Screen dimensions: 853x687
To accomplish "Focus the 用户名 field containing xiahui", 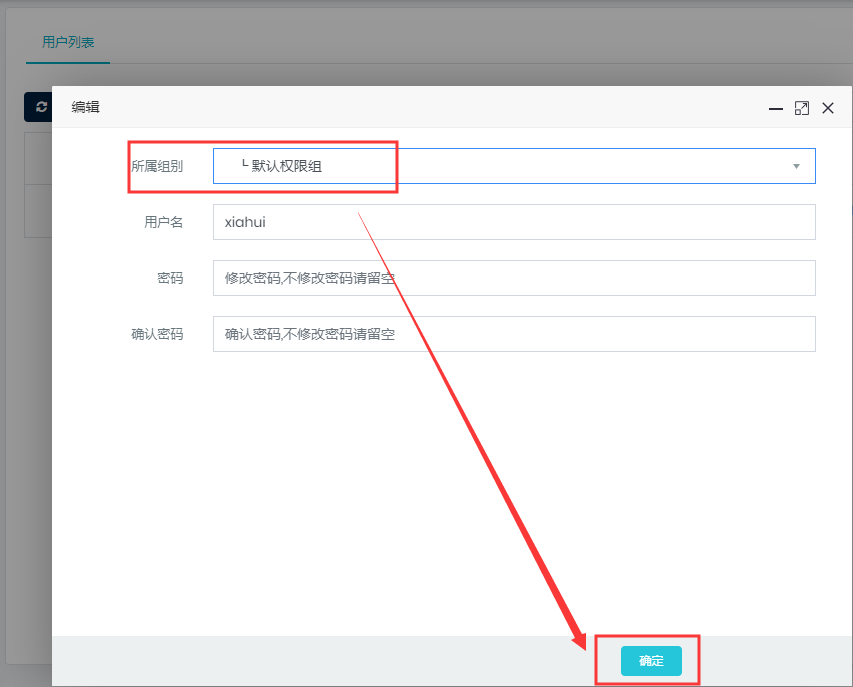I will pos(514,222).
